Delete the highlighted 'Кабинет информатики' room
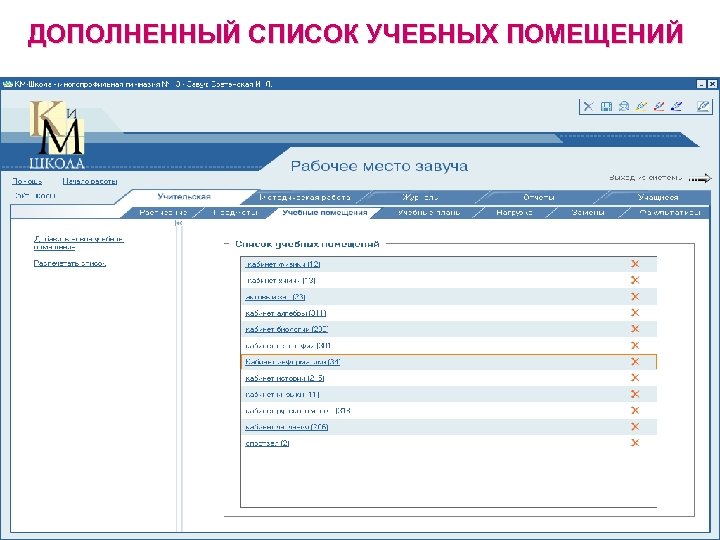Screen dimensions: 720x540 (635, 362)
